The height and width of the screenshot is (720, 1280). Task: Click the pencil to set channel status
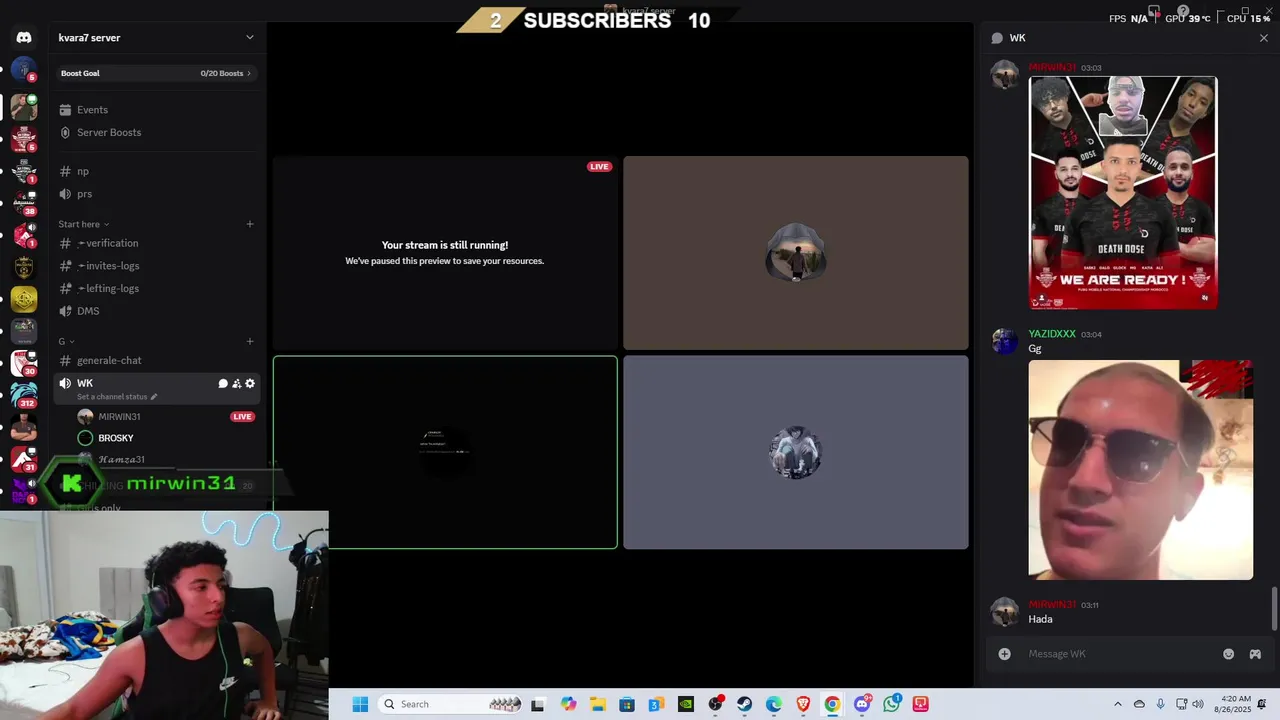pos(154,397)
